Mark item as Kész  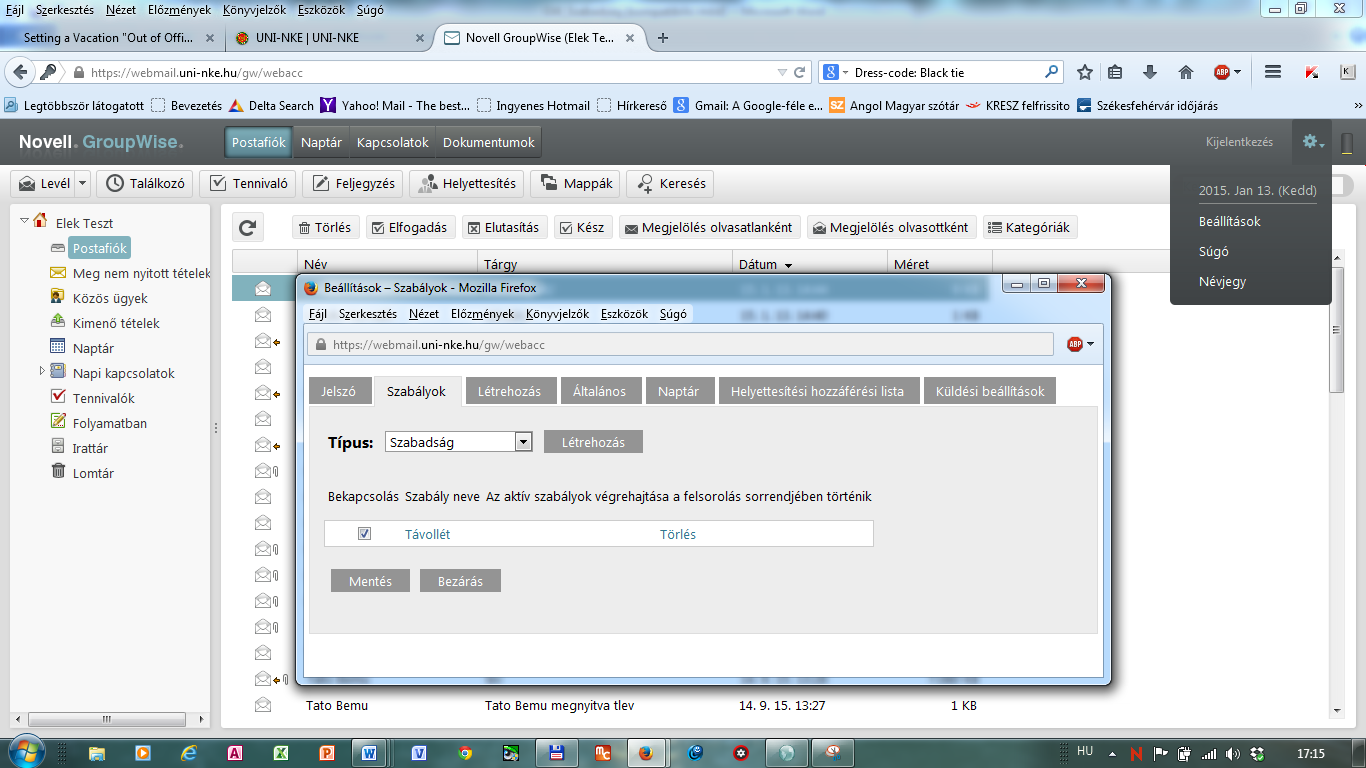click(x=582, y=228)
